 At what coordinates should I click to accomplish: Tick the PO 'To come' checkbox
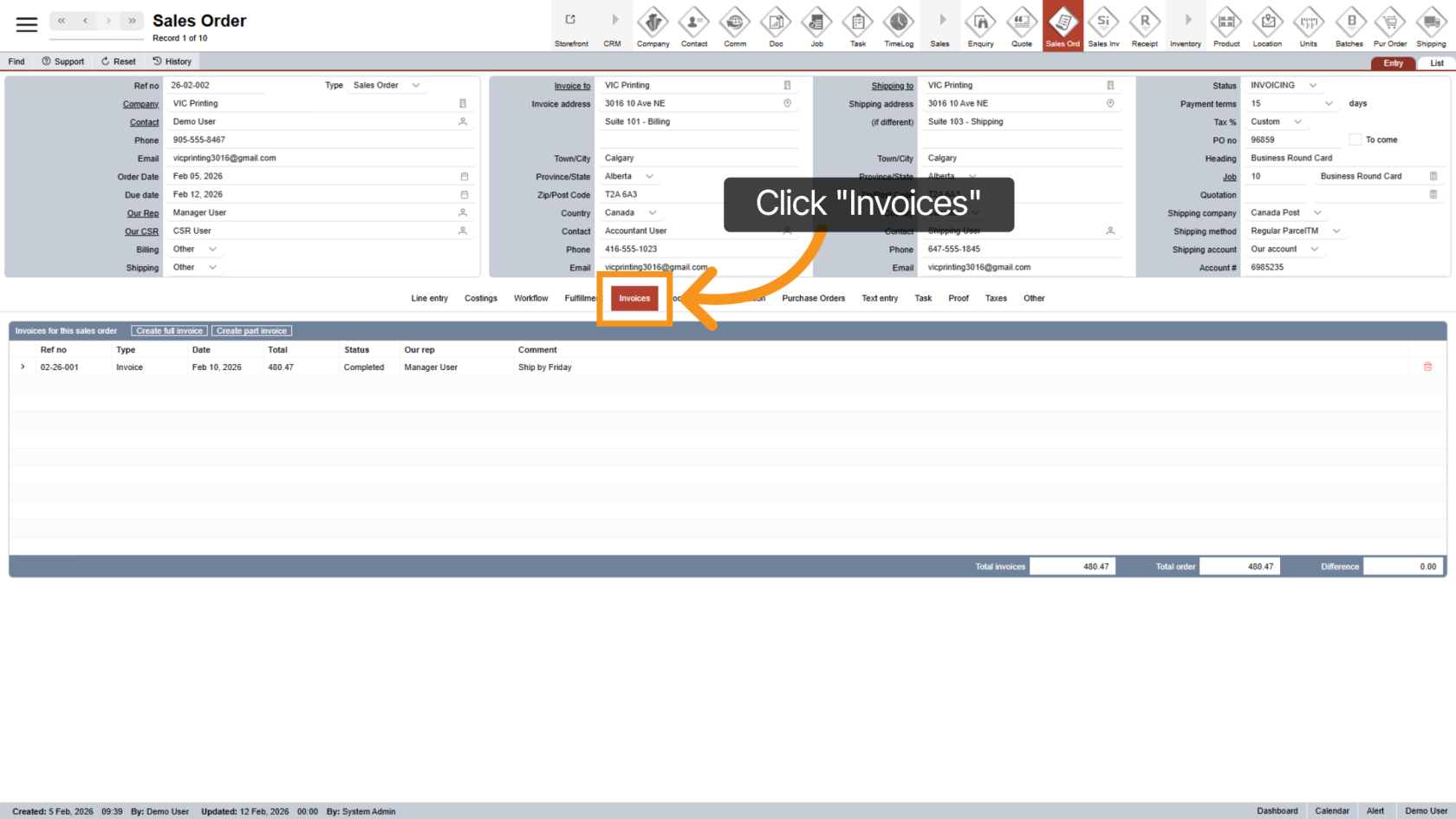pos(1355,140)
